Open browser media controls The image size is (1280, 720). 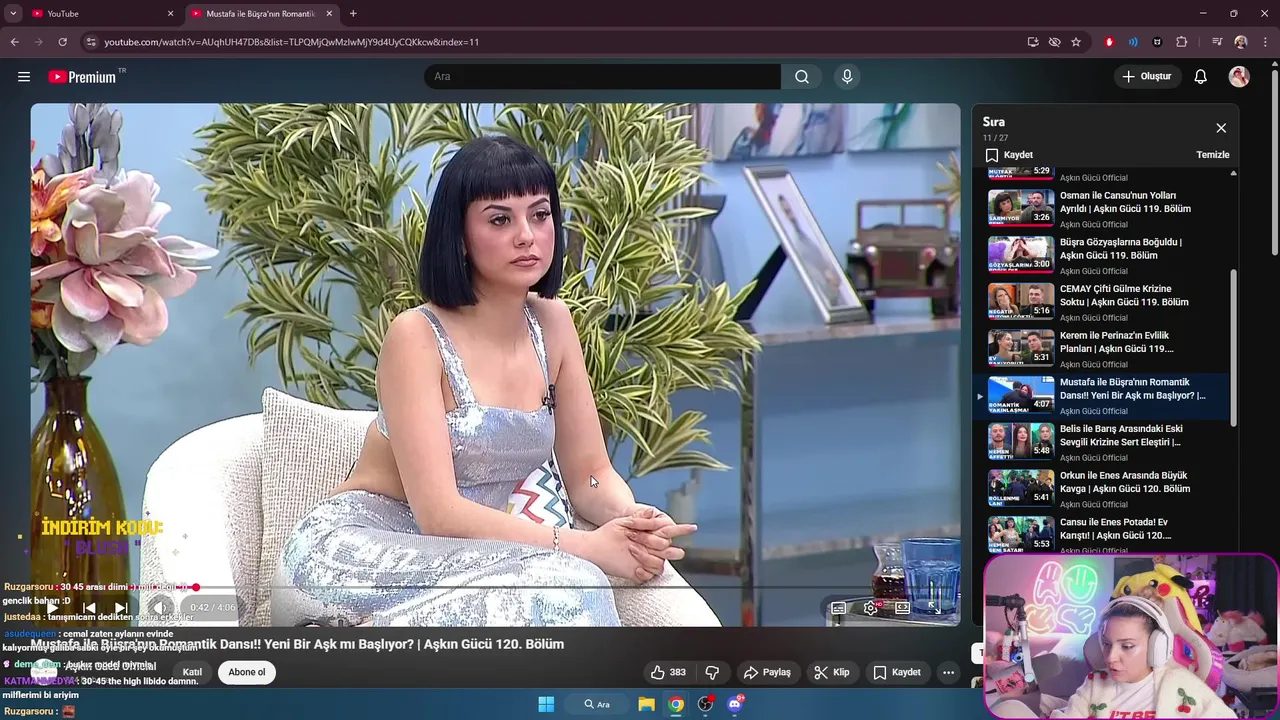tap(1217, 42)
